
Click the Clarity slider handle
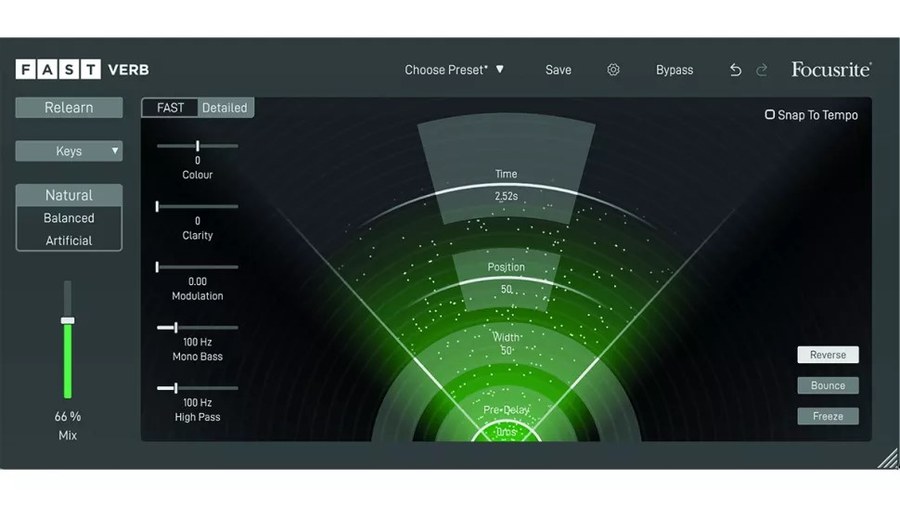click(x=157, y=206)
